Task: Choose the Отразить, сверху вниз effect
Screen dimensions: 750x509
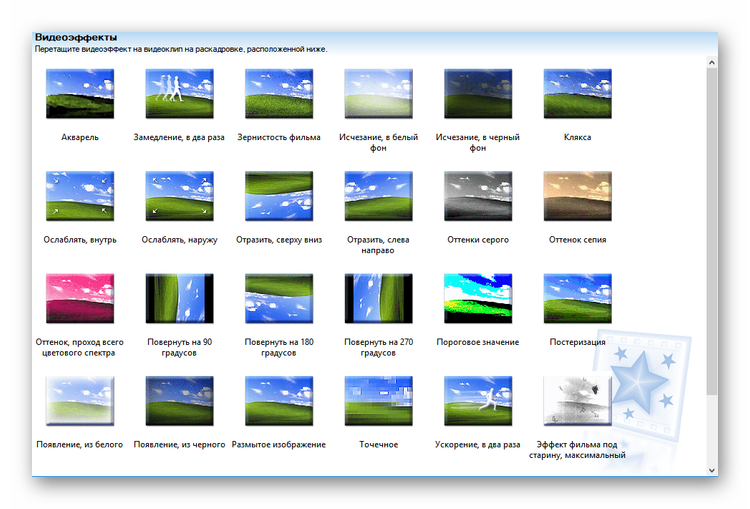Action: pyautogui.click(x=279, y=196)
